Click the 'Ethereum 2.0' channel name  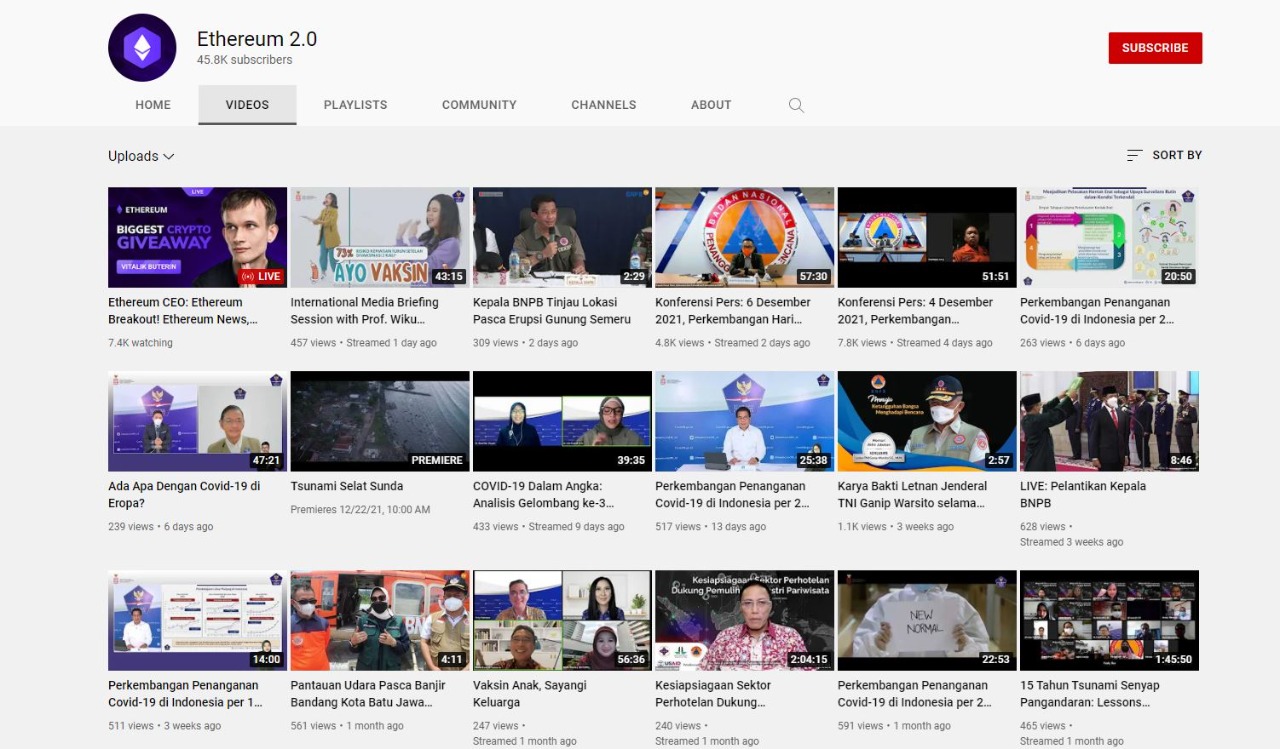[x=257, y=39]
